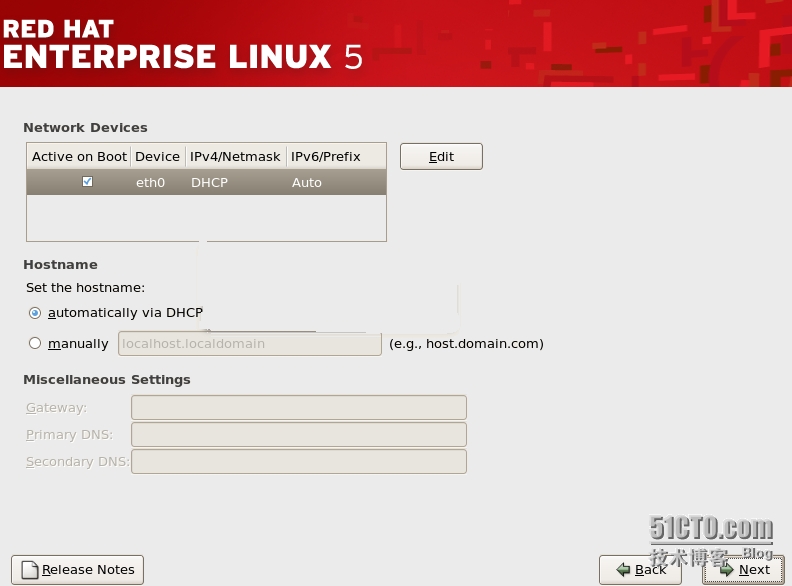The image size is (792, 586).
Task: Click the Auto IPv6 cell
Action: click(x=307, y=182)
